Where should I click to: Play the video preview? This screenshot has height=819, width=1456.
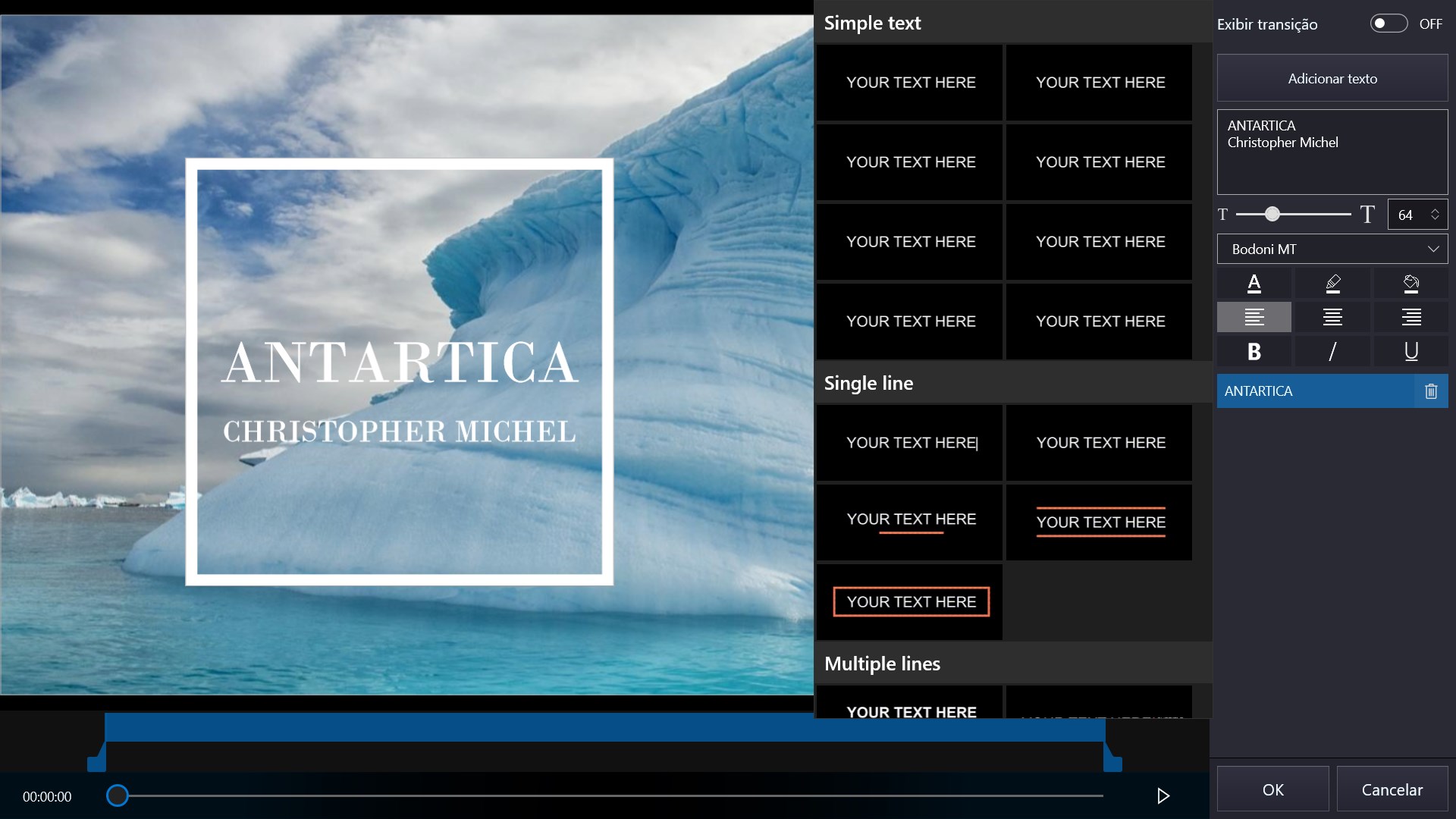(x=1163, y=795)
